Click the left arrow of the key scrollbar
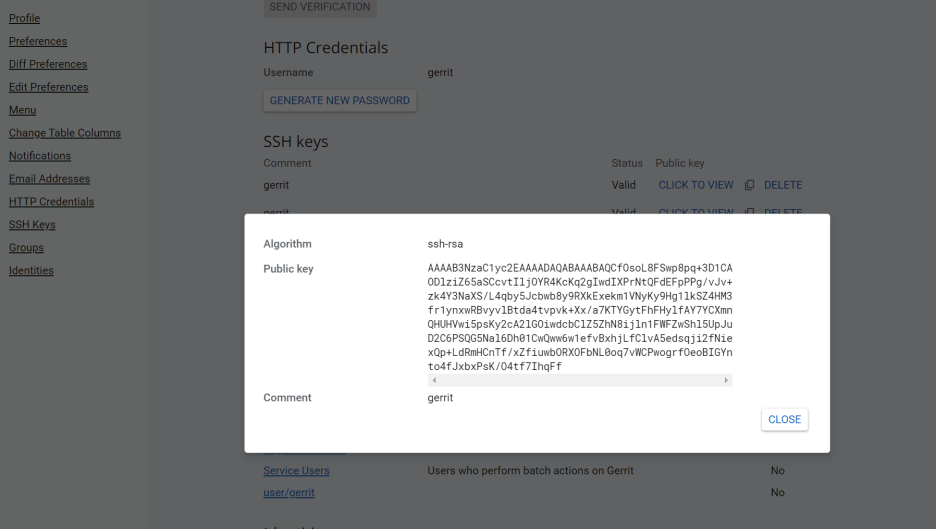The height and width of the screenshot is (529, 936). coord(434,380)
